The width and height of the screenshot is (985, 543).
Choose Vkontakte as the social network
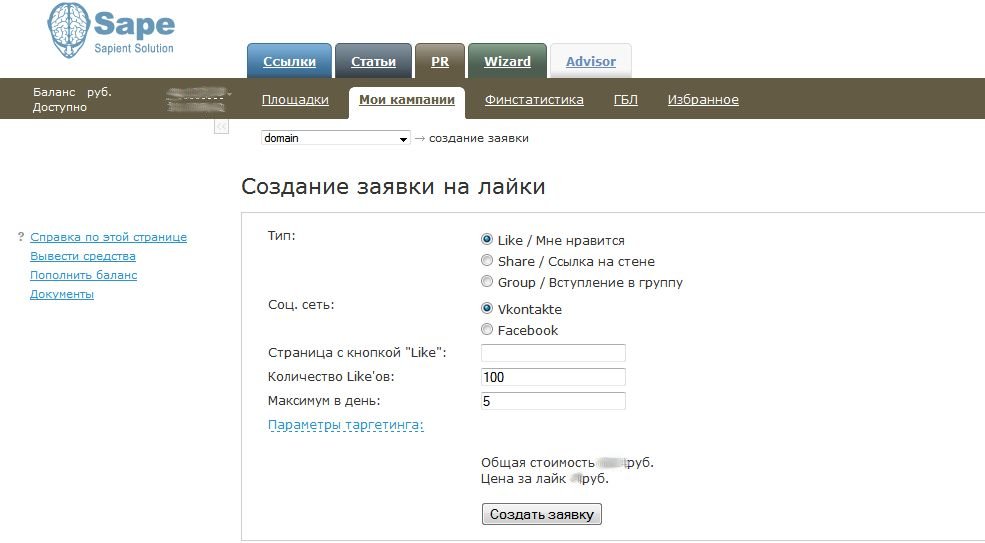pyautogui.click(x=487, y=308)
